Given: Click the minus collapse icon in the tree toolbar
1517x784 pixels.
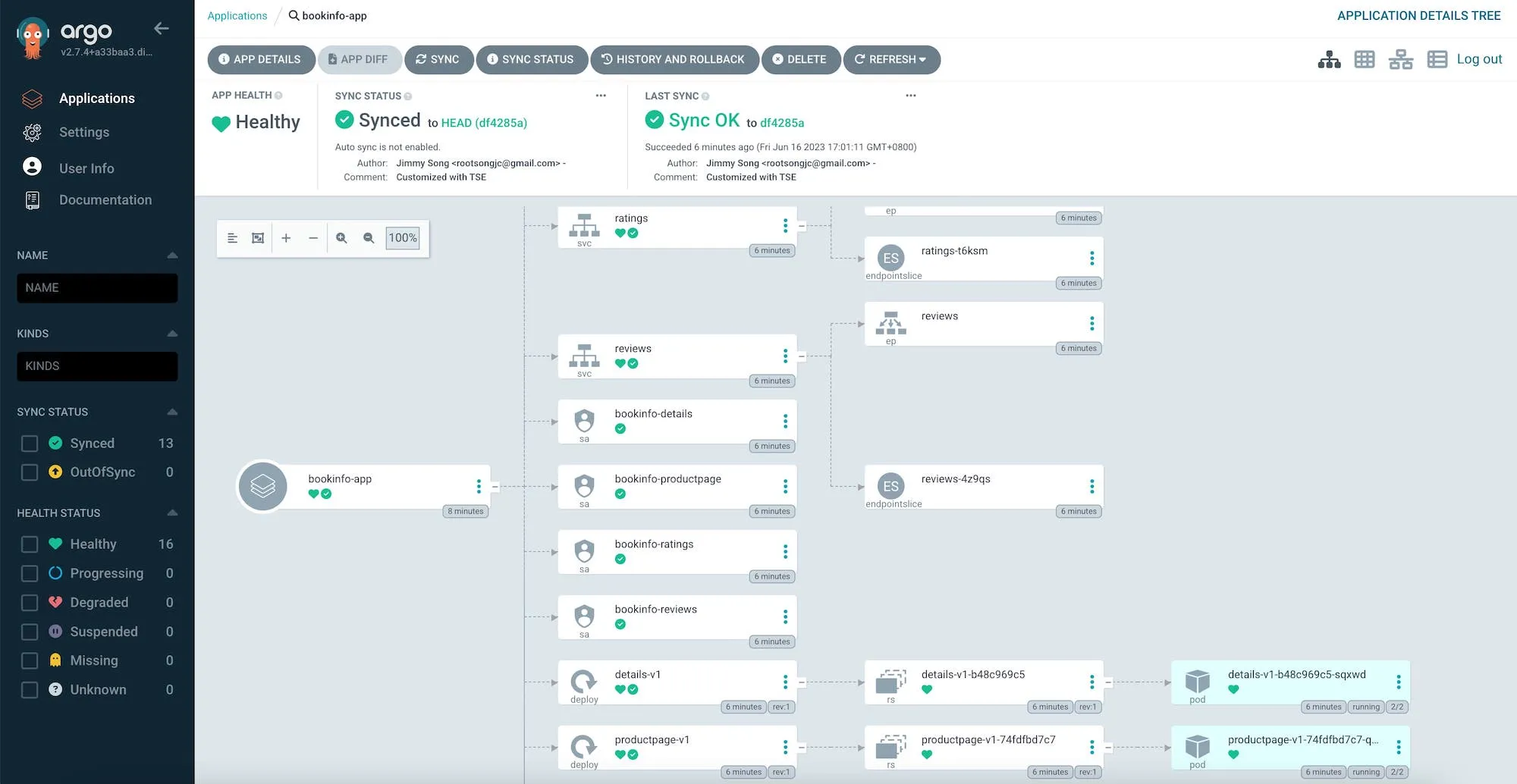Looking at the screenshot, I should coord(313,238).
